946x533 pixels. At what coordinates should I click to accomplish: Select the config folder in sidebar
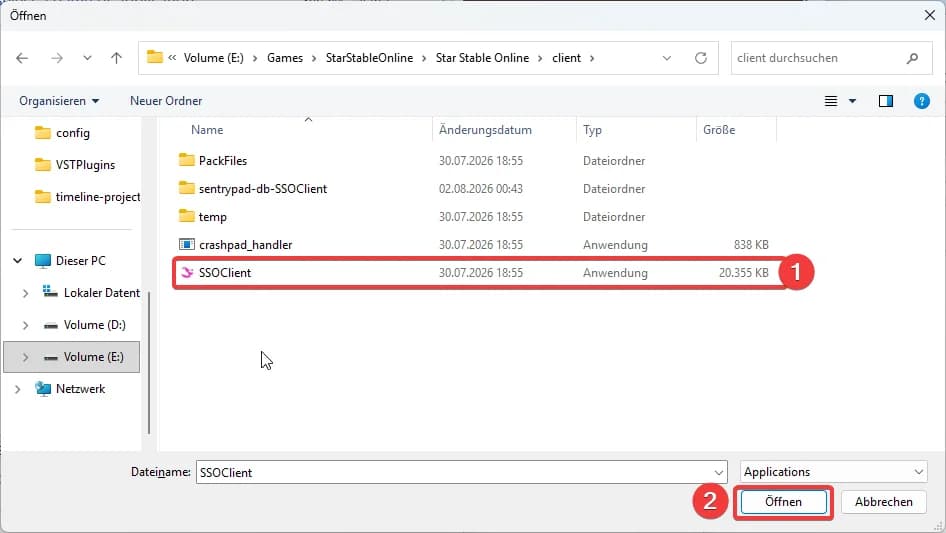tap(72, 133)
